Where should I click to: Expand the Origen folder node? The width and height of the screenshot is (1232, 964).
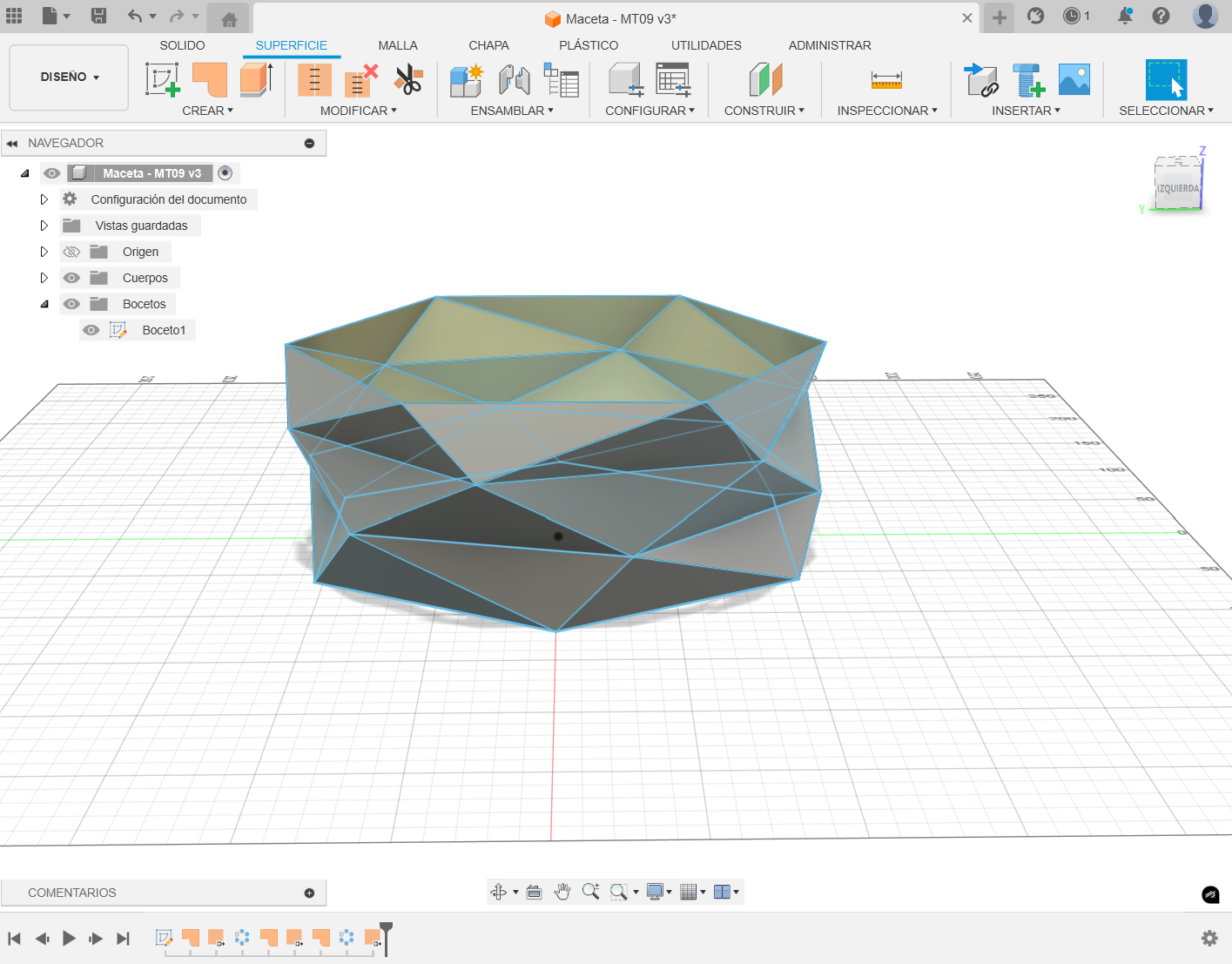pos(44,252)
